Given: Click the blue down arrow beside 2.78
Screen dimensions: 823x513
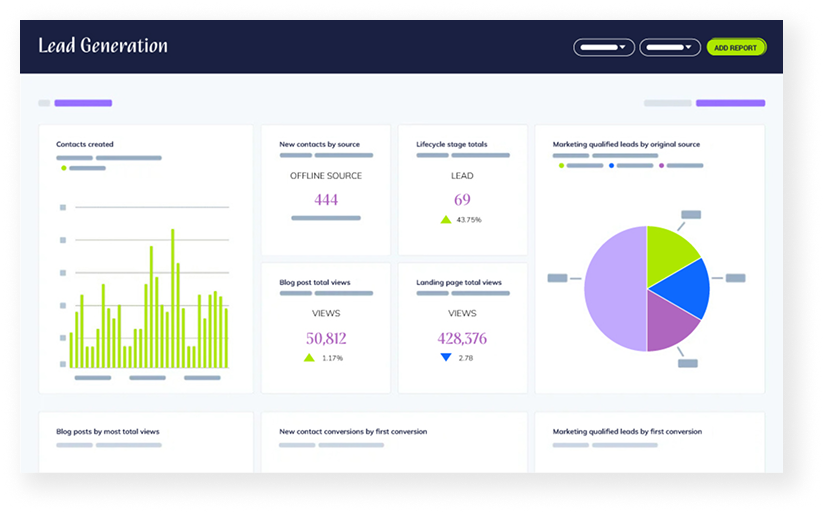Looking at the screenshot, I should tap(446, 358).
